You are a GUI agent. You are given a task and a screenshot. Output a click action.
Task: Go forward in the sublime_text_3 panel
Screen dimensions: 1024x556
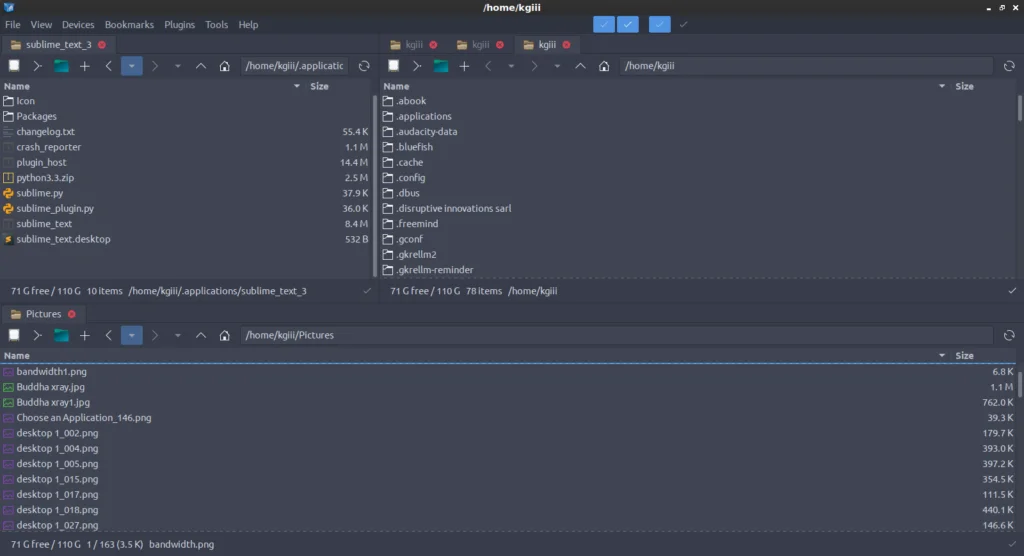pos(155,65)
